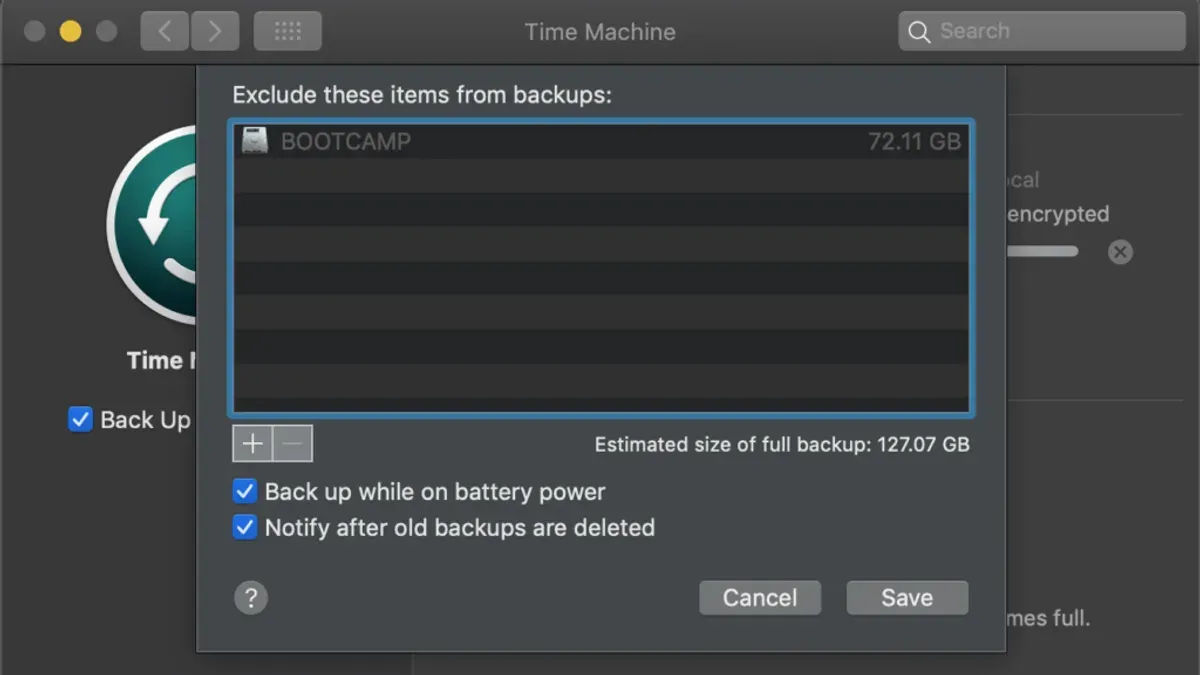Toggle Back up while on battery power

pos(245,491)
